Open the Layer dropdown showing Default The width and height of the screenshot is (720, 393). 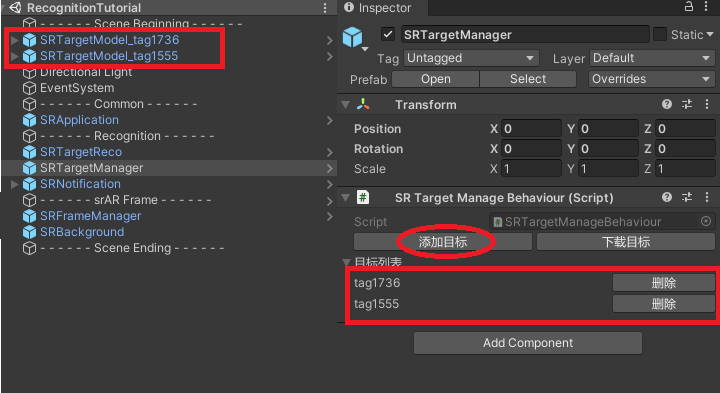pyautogui.click(x=652, y=58)
